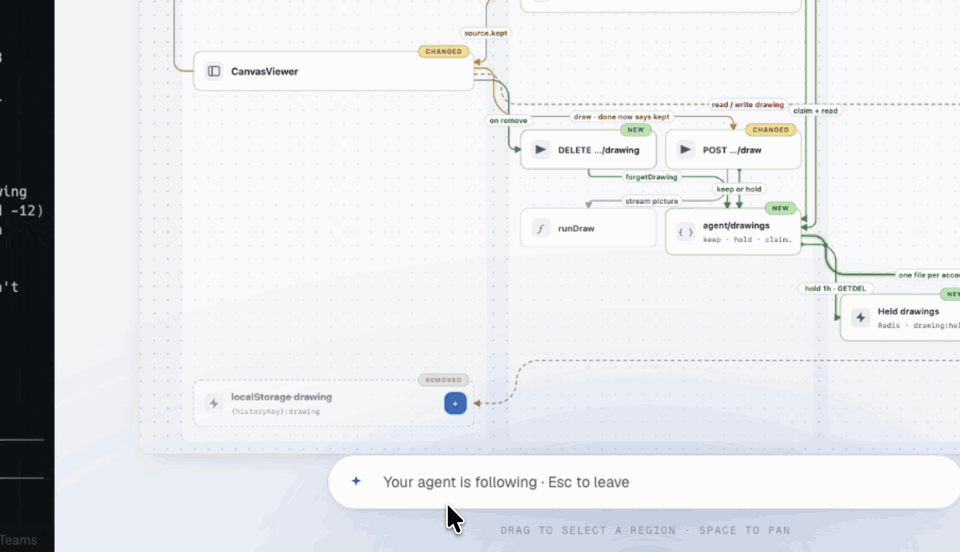Select the DELETE .../drawing node label
This screenshot has height=552, width=960.
pyautogui.click(x=599, y=150)
